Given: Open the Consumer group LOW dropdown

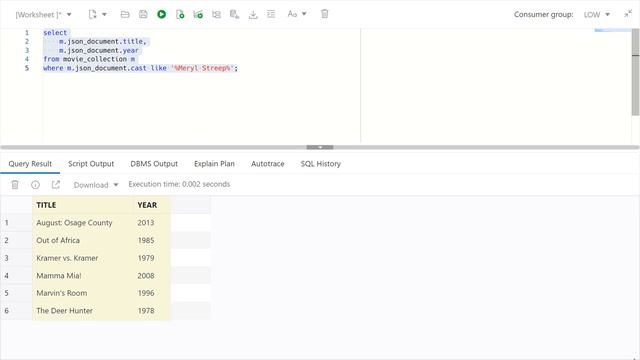Looking at the screenshot, I should (x=596, y=15).
